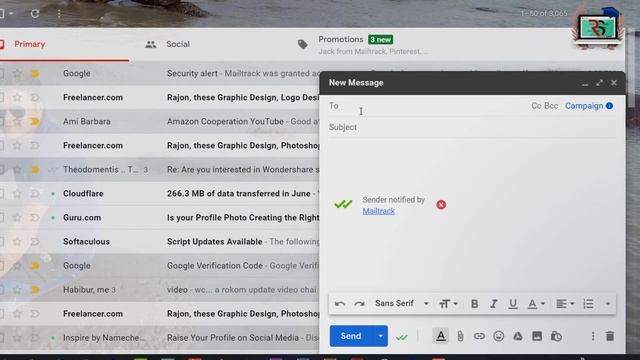Star the Habibur, me email
640x360 pixels.
pos(17,290)
